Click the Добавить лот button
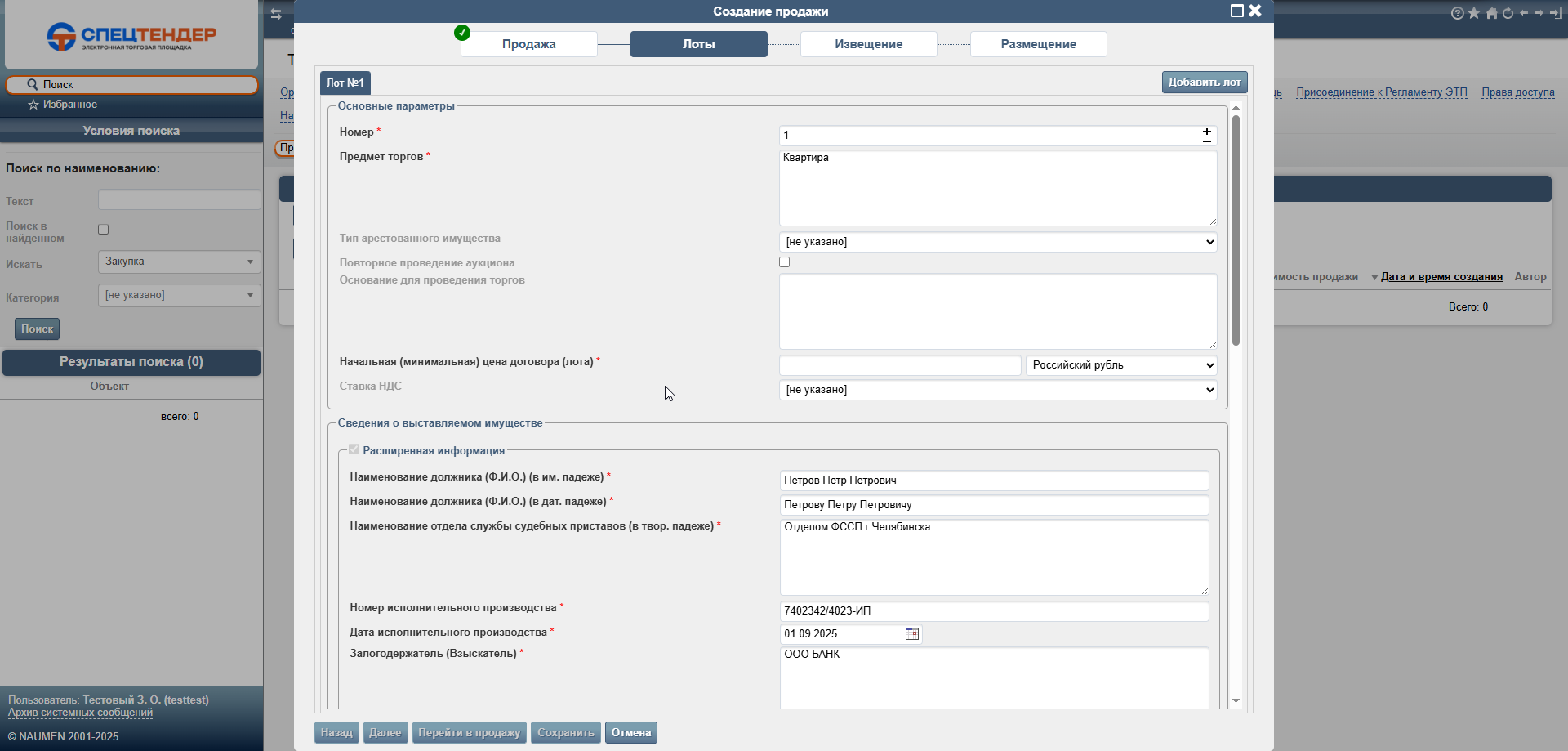1568x751 pixels. [1204, 82]
